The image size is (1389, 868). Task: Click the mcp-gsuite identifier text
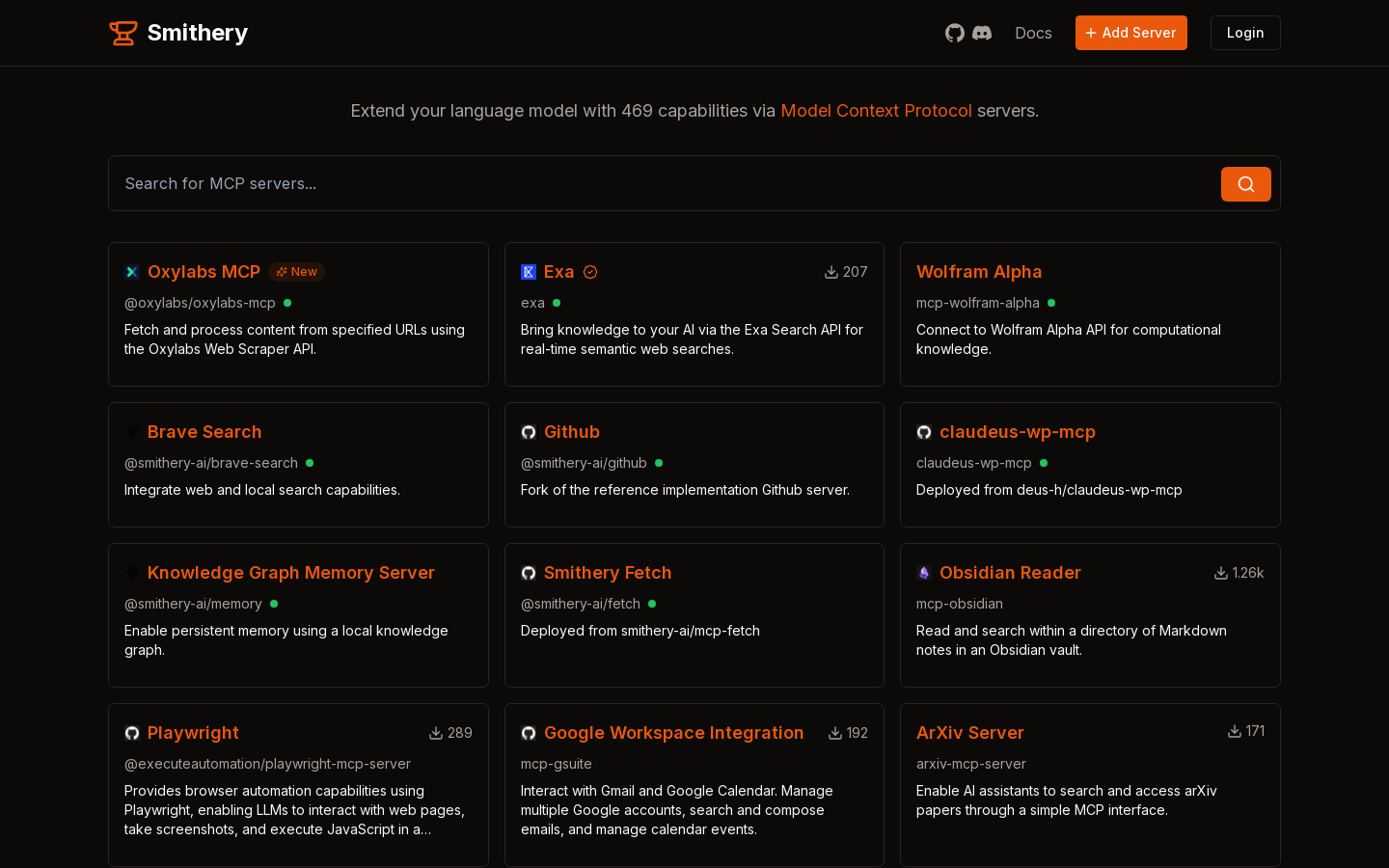pos(557,764)
